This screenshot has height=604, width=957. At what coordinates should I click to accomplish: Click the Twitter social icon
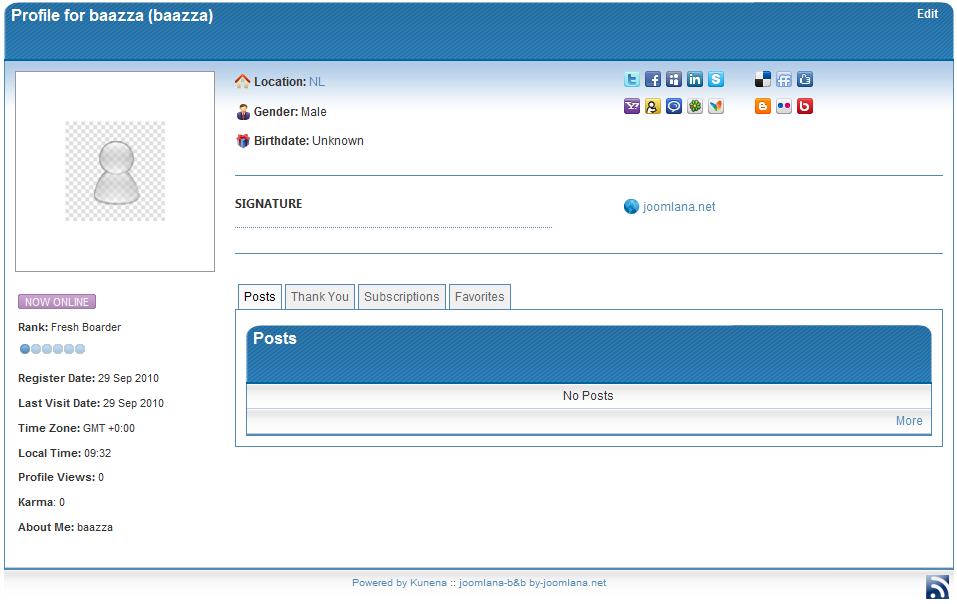[x=632, y=80]
